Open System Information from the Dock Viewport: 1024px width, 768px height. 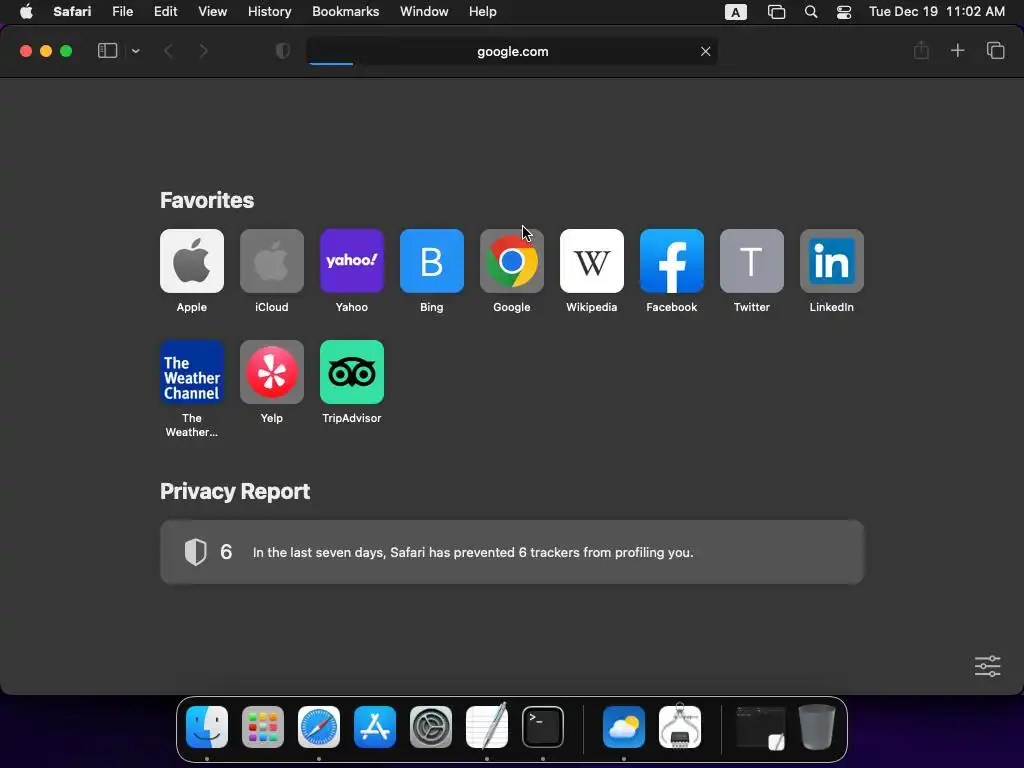(680, 726)
